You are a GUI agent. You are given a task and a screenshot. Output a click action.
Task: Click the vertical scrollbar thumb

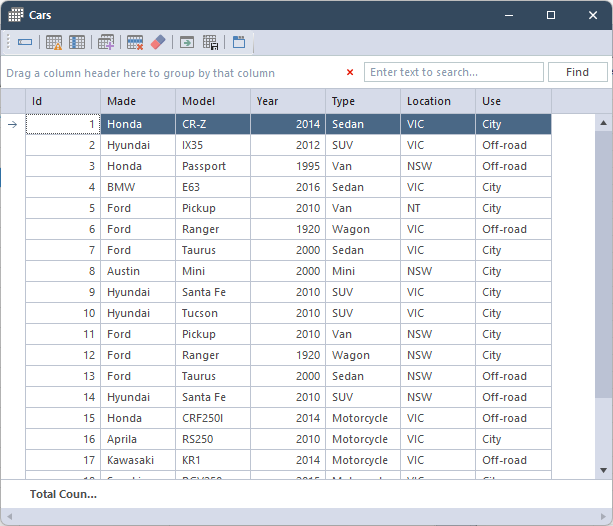click(603, 265)
